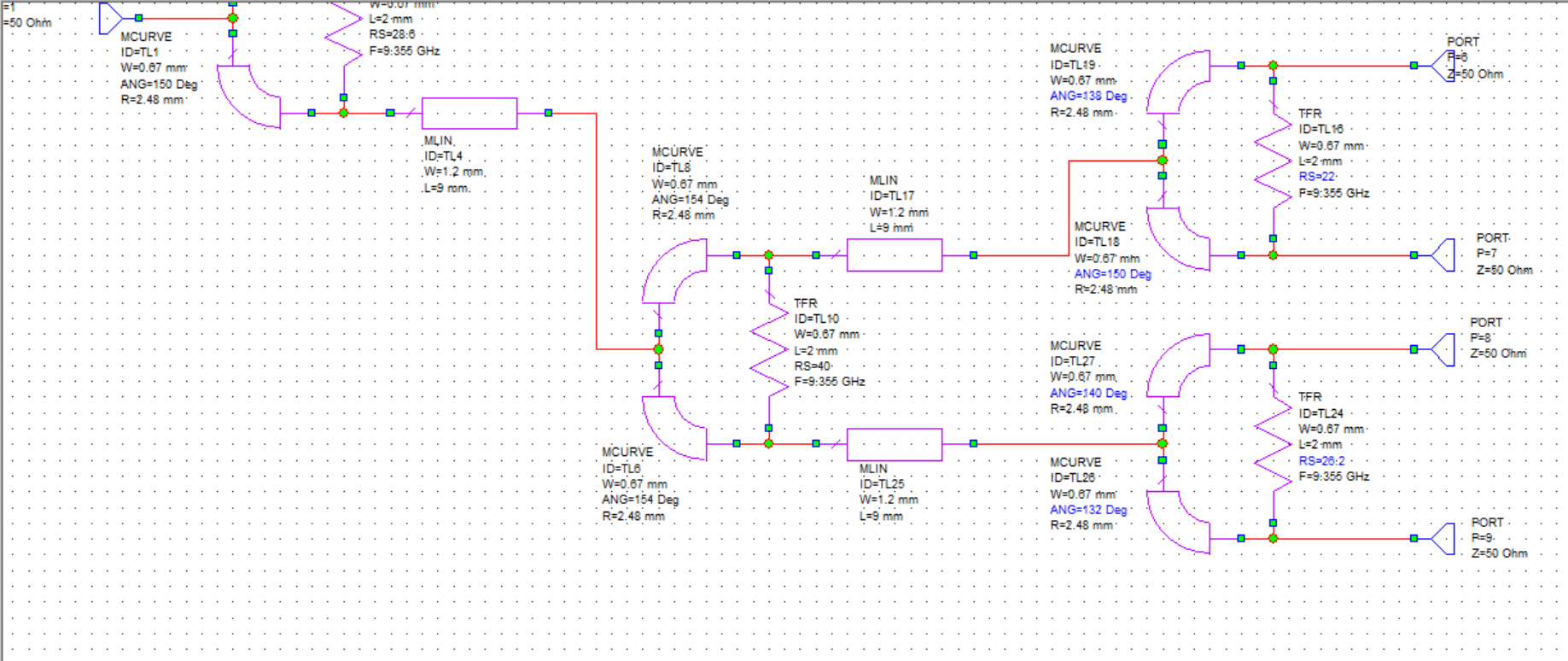Select the MLIN TL17 line rectangle
The height and width of the screenshot is (661, 1568).
895,255
